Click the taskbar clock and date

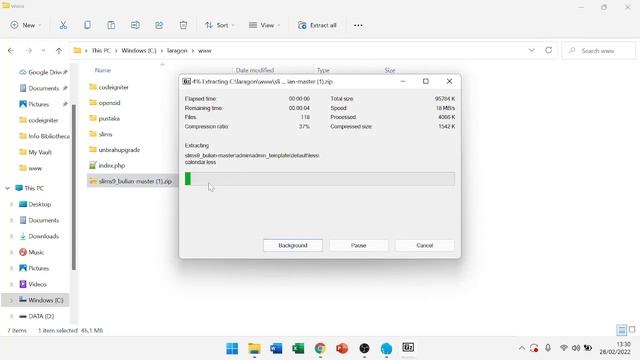[615, 348]
